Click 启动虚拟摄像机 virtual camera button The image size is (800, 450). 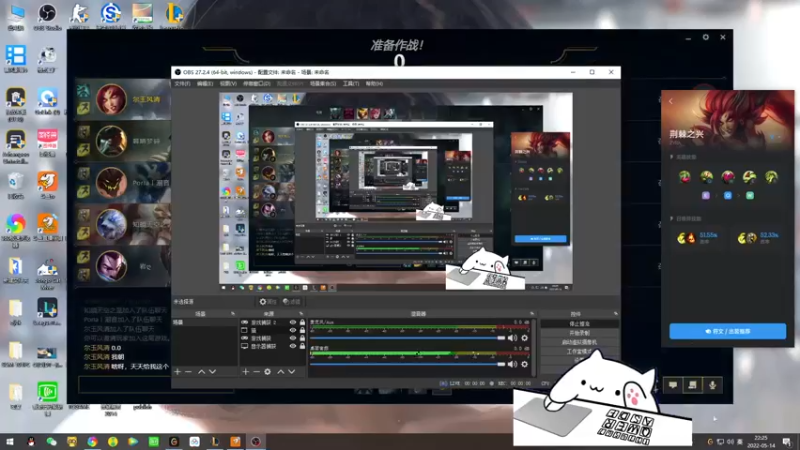[580, 342]
